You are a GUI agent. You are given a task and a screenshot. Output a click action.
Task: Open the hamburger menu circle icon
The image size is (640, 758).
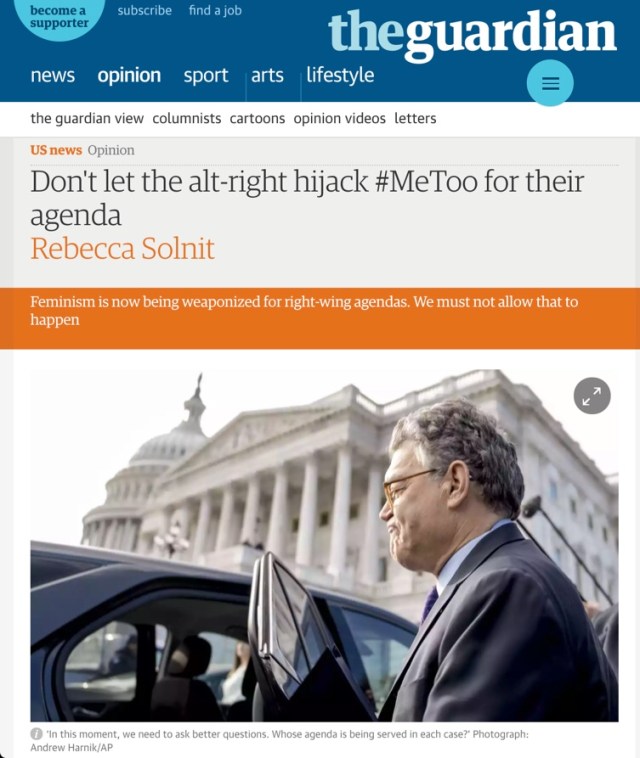pos(550,83)
